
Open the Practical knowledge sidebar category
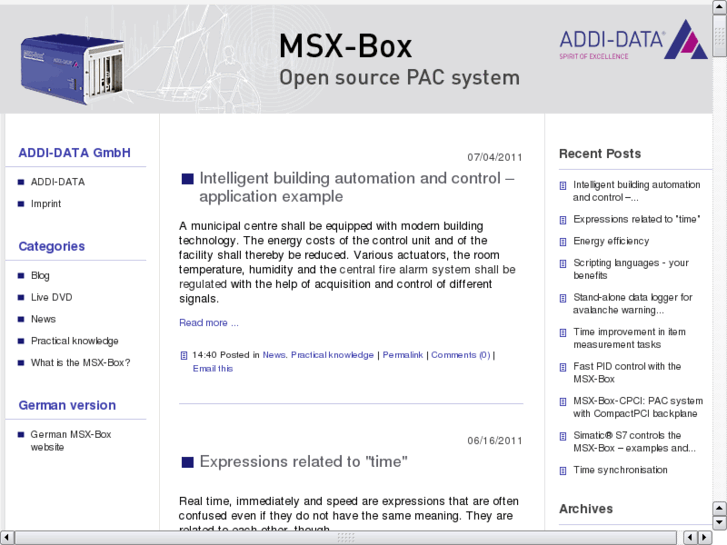pos(75,341)
